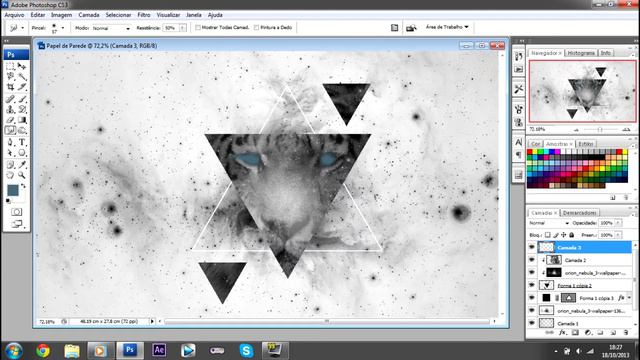The width and height of the screenshot is (640, 360).
Task: Select the Ellipse shape tool
Action: pos(22,153)
